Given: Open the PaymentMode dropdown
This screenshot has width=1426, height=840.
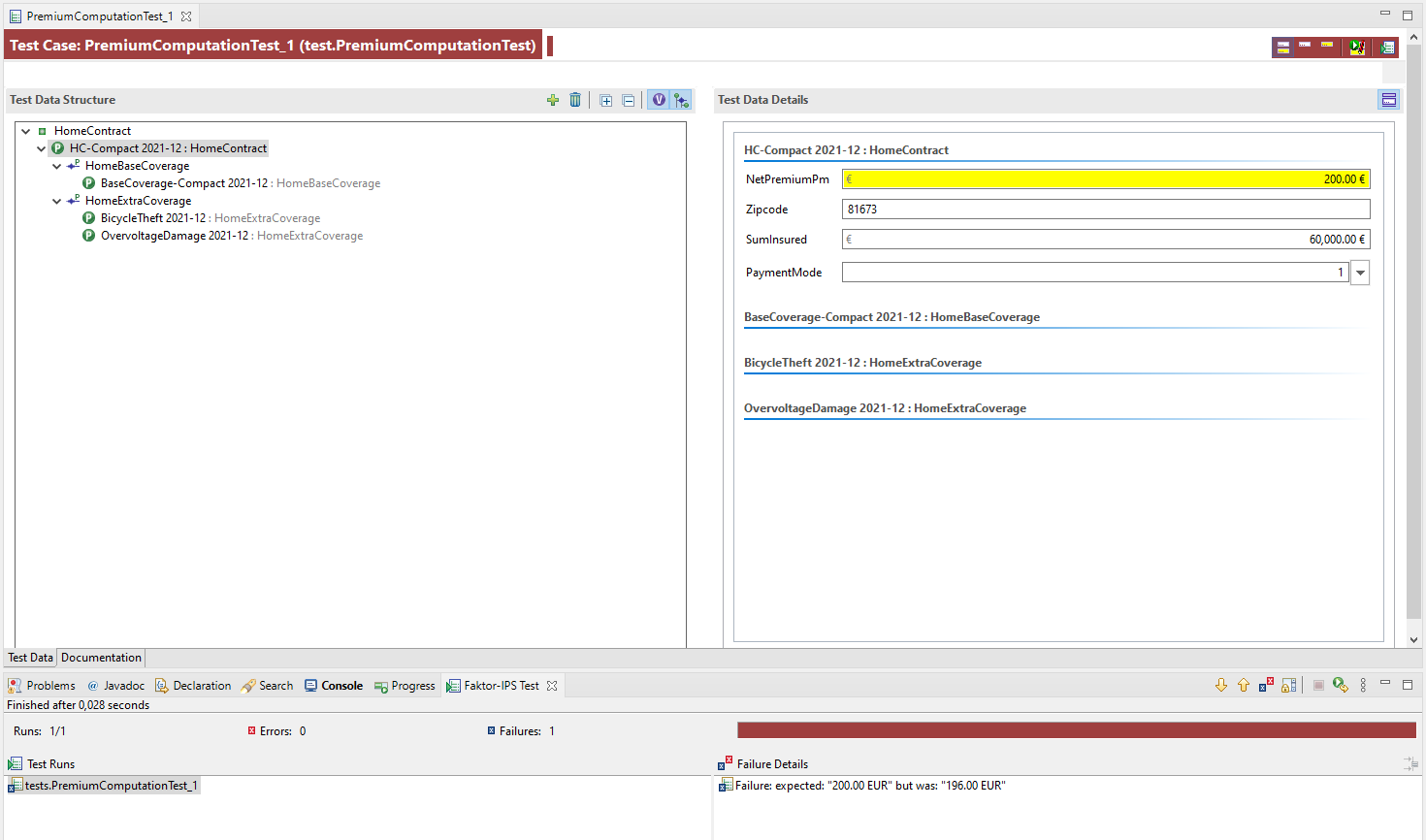Looking at the screenshot, I should click(1359, 273).
